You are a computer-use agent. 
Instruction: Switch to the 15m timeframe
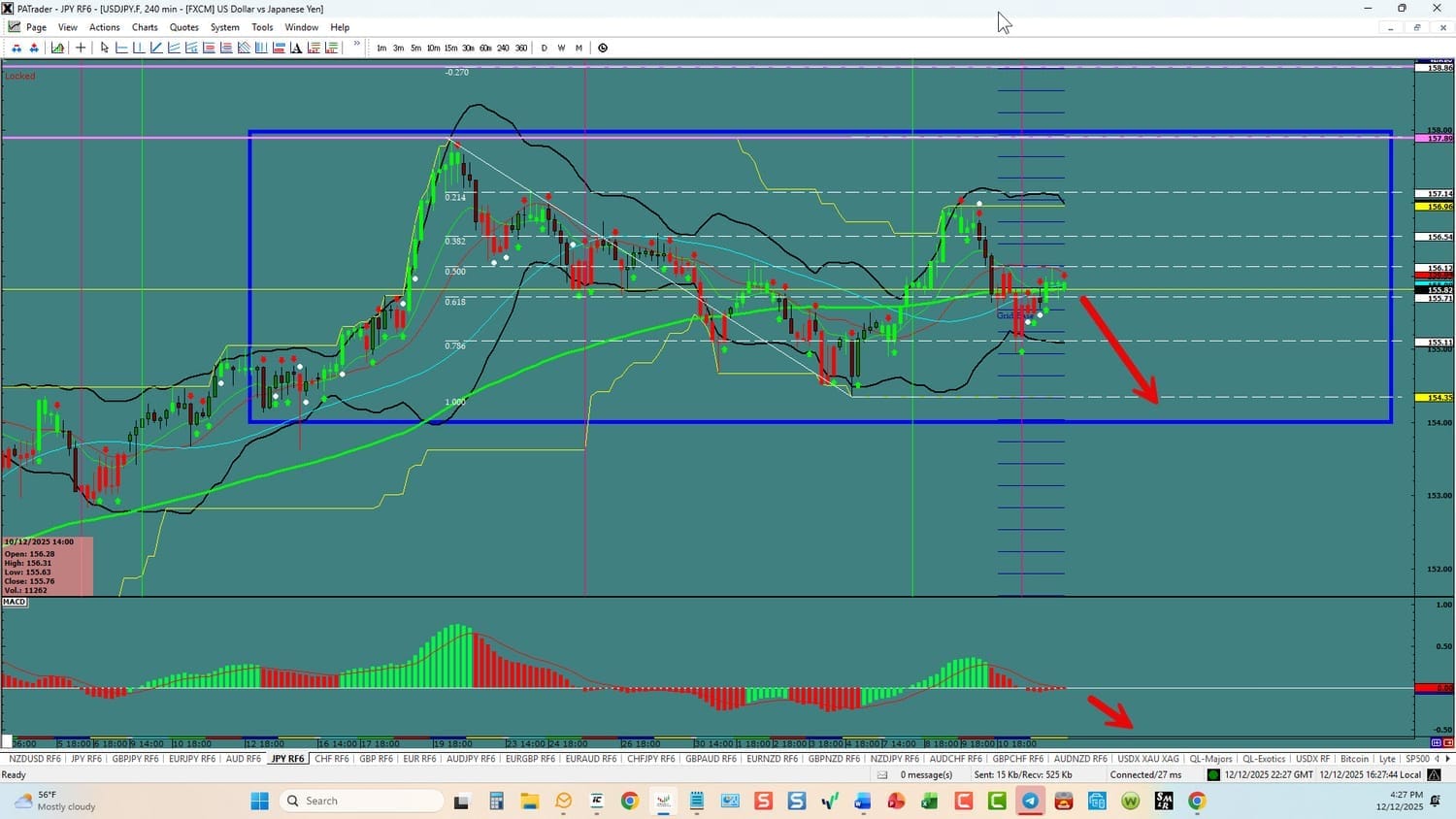450,48
